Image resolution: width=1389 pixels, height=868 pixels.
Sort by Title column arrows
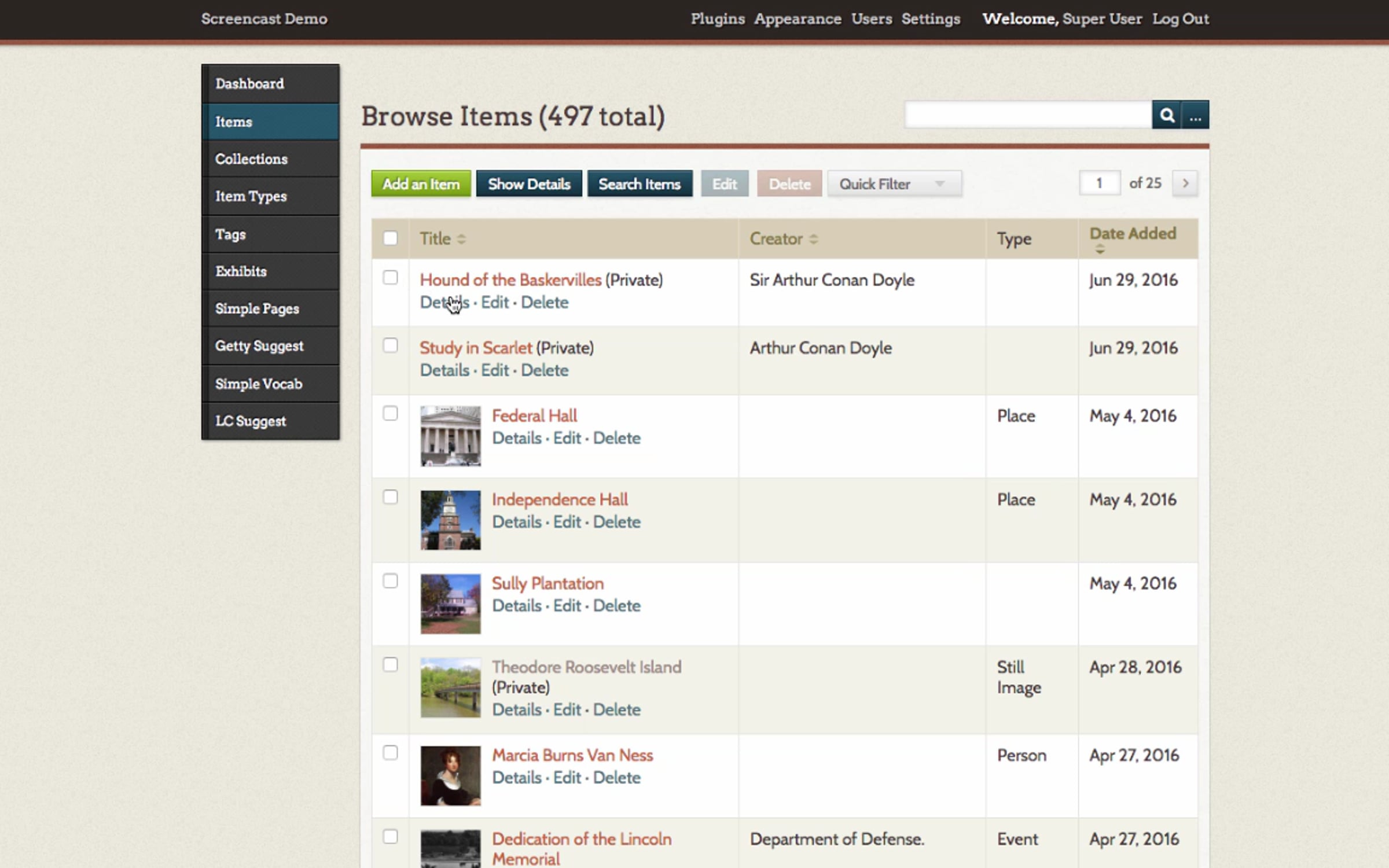pos(461,239)
